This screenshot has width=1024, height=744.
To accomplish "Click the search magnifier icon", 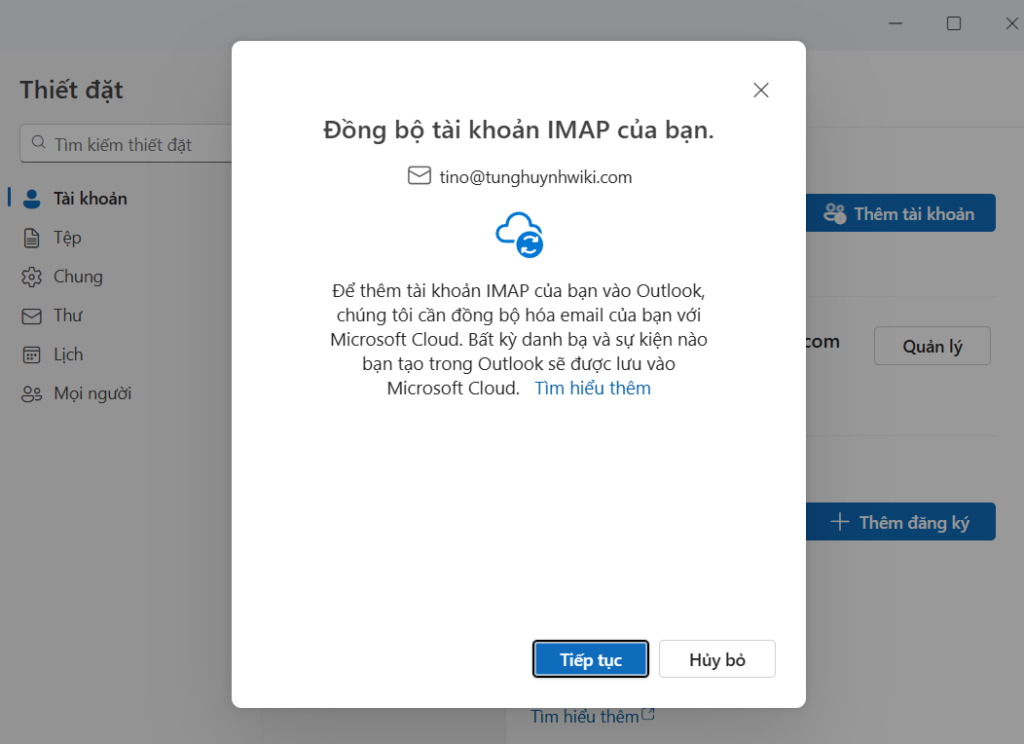I will pyautogui.click(x=39, y=142).
